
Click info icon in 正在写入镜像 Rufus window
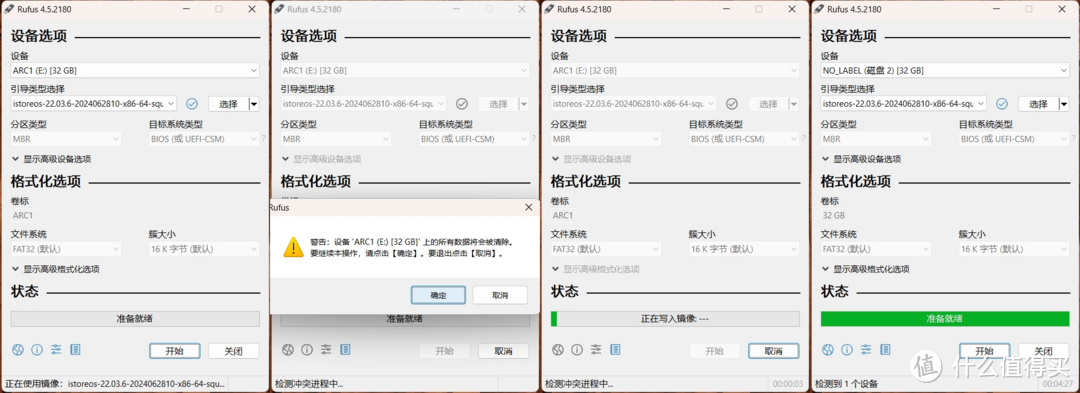(577, 350)
